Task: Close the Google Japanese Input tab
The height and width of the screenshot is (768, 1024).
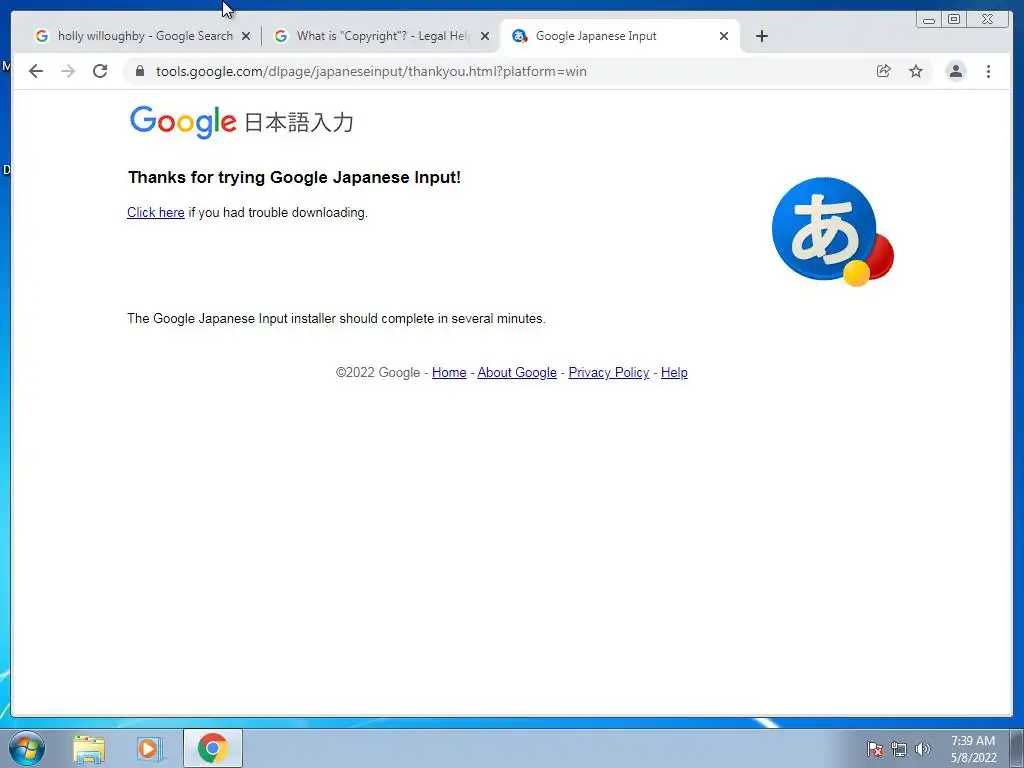Action: (x=724, y=36)
